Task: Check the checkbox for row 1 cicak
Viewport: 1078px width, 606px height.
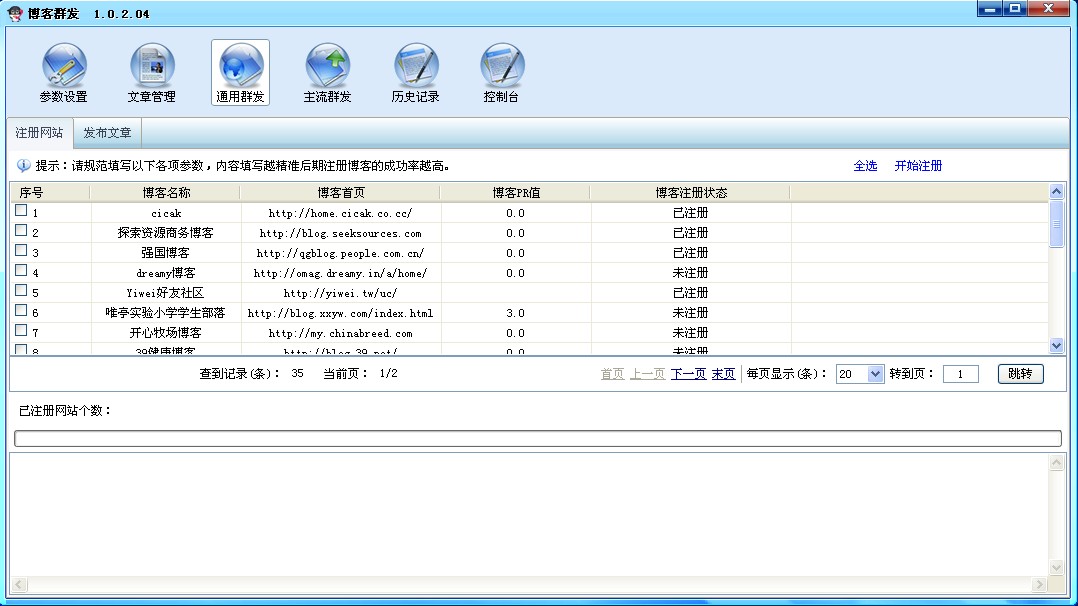Action: 21,211
